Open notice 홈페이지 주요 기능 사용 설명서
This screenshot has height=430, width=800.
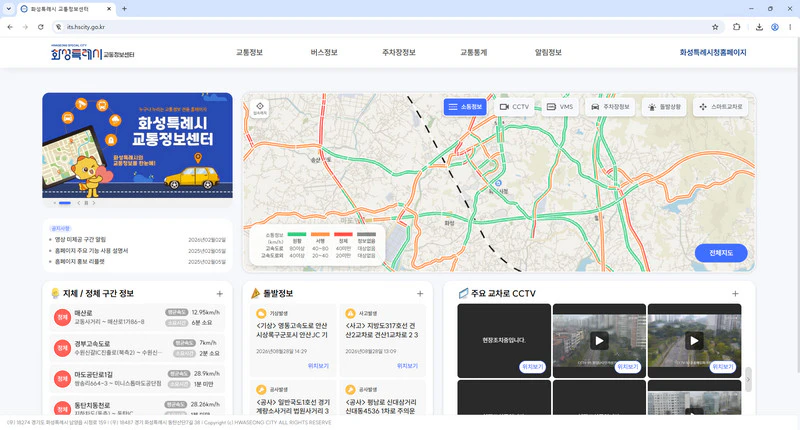91,250
